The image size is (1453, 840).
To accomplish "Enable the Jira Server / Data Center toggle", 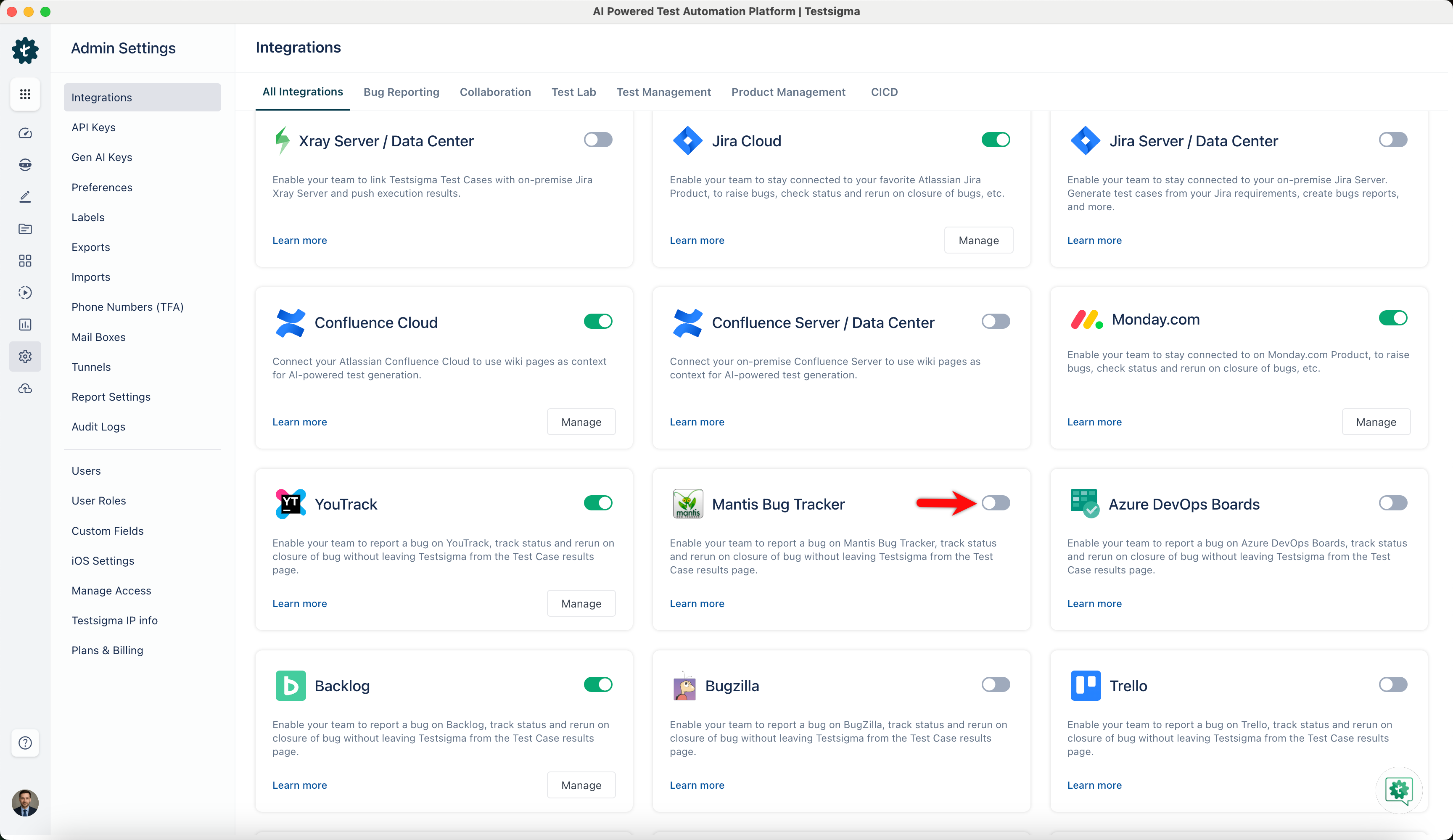I will coord(1393,140).
